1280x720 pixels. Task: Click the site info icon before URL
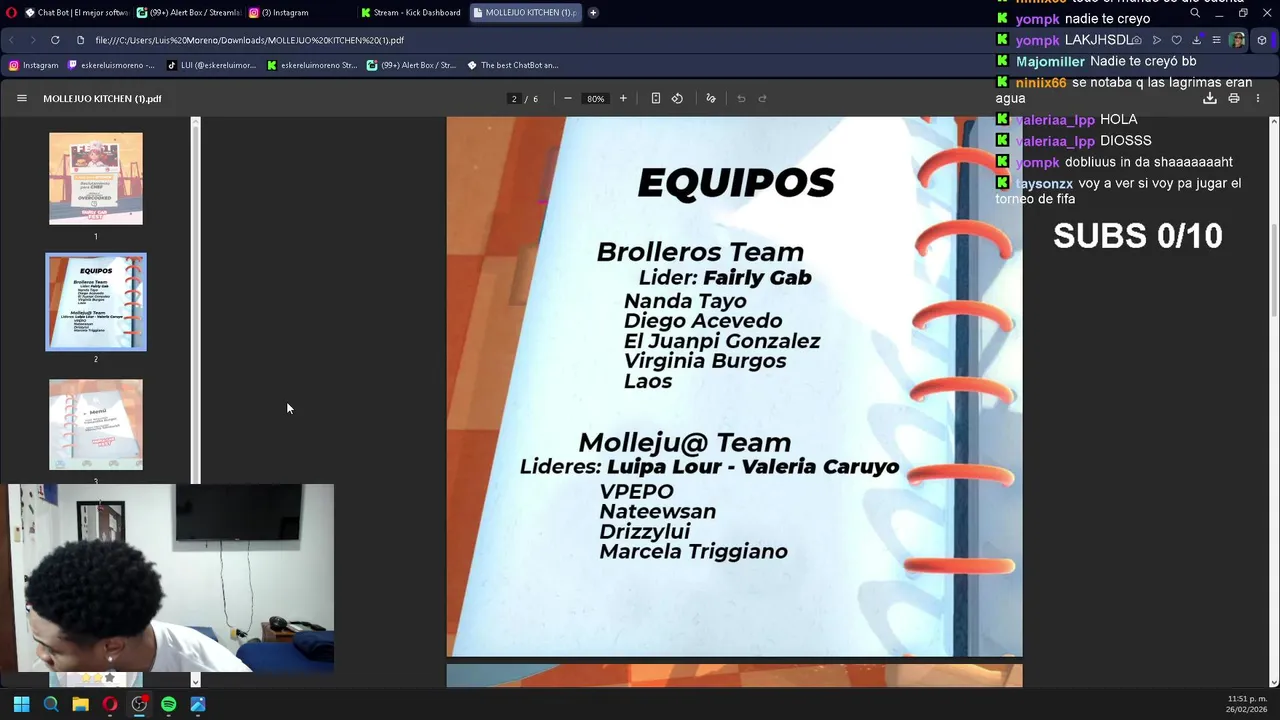81,40
